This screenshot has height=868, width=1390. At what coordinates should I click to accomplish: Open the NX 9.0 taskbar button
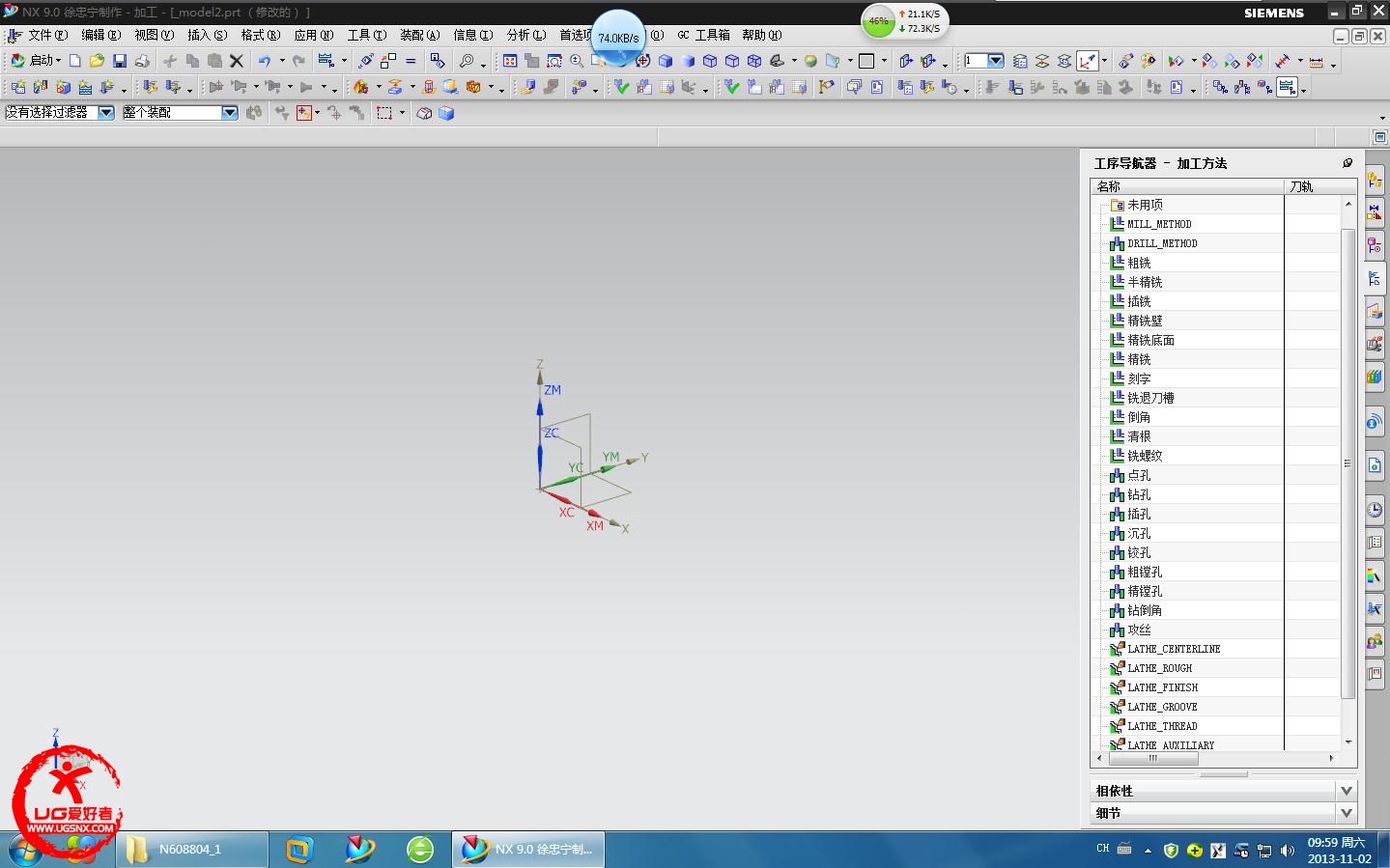[528, 850]
